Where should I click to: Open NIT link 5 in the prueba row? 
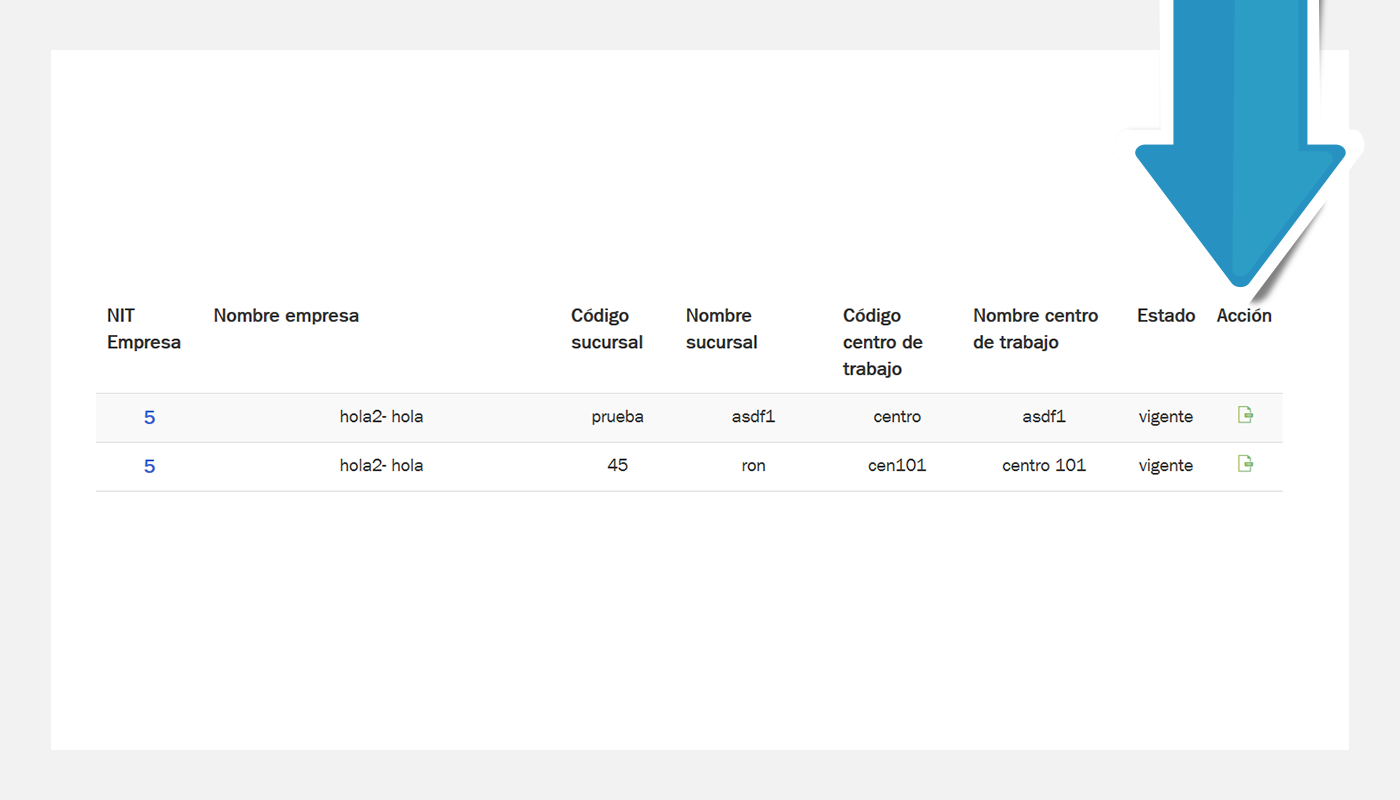coord(149,417)
